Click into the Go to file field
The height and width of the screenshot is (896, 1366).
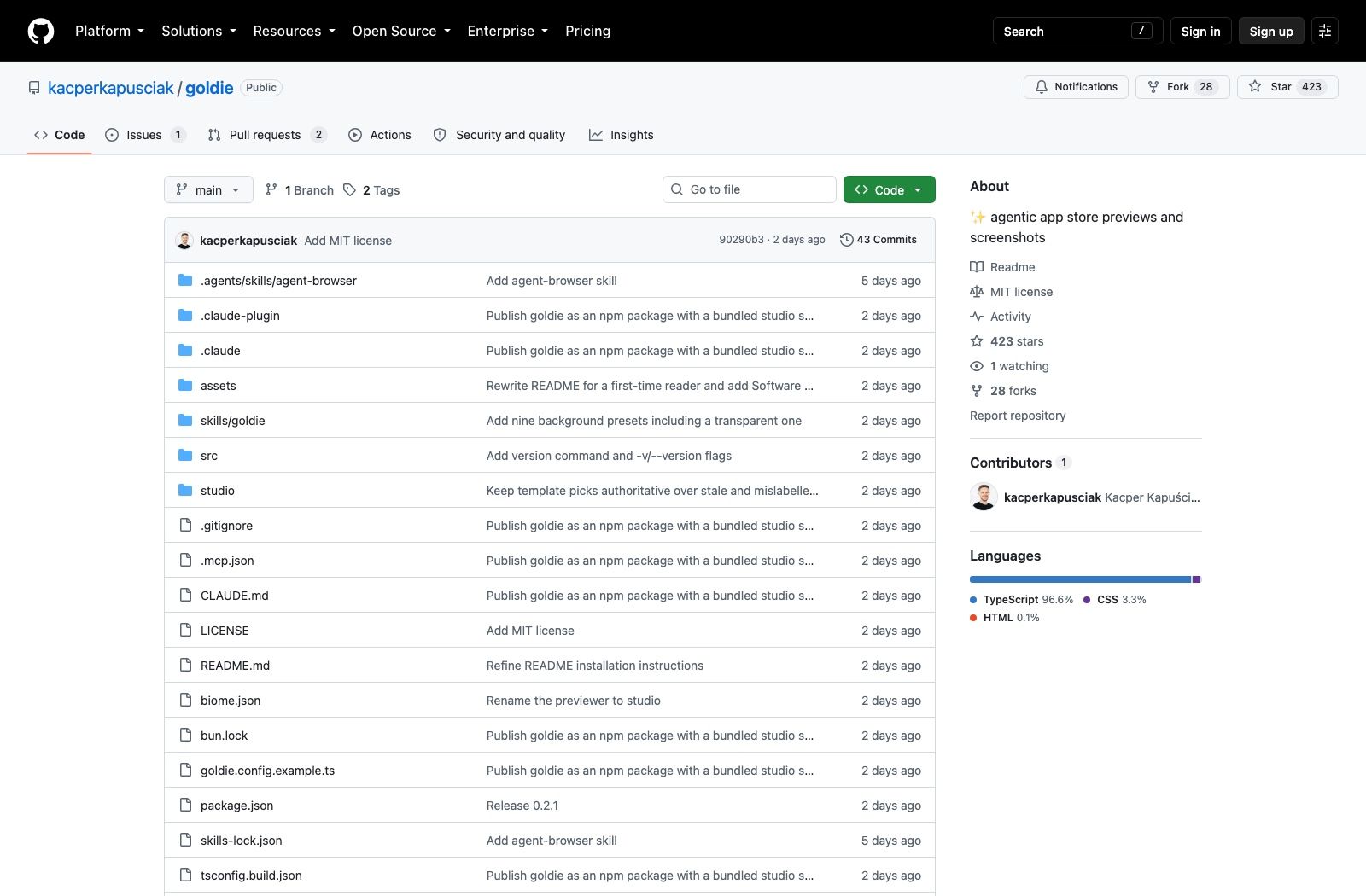point(750,189)
